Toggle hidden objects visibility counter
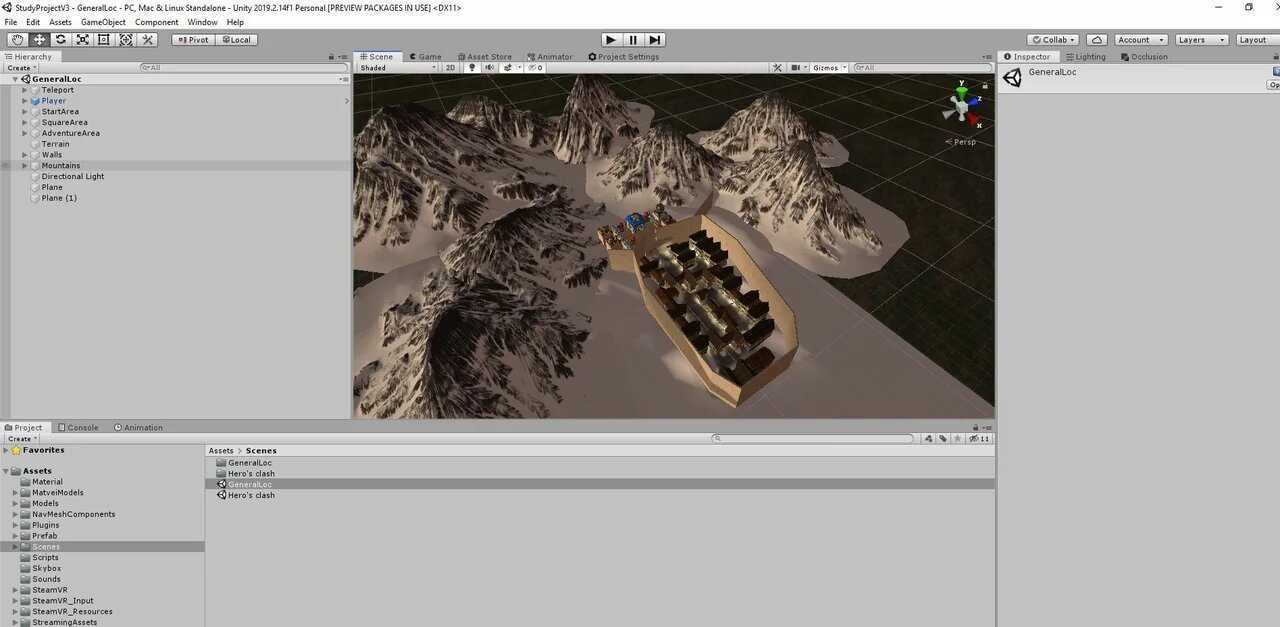The image size is (1280, 627). click(536, 68)
